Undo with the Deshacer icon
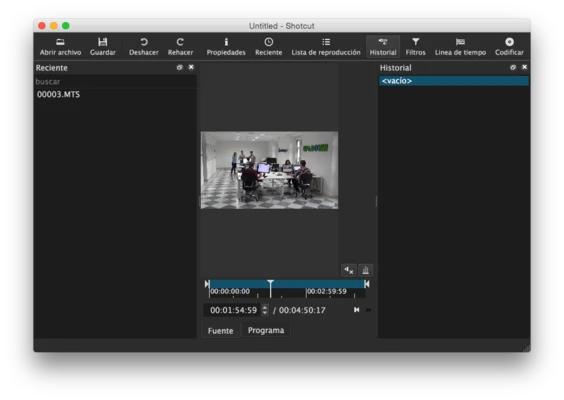564x400 pixels. pos(144,47)
